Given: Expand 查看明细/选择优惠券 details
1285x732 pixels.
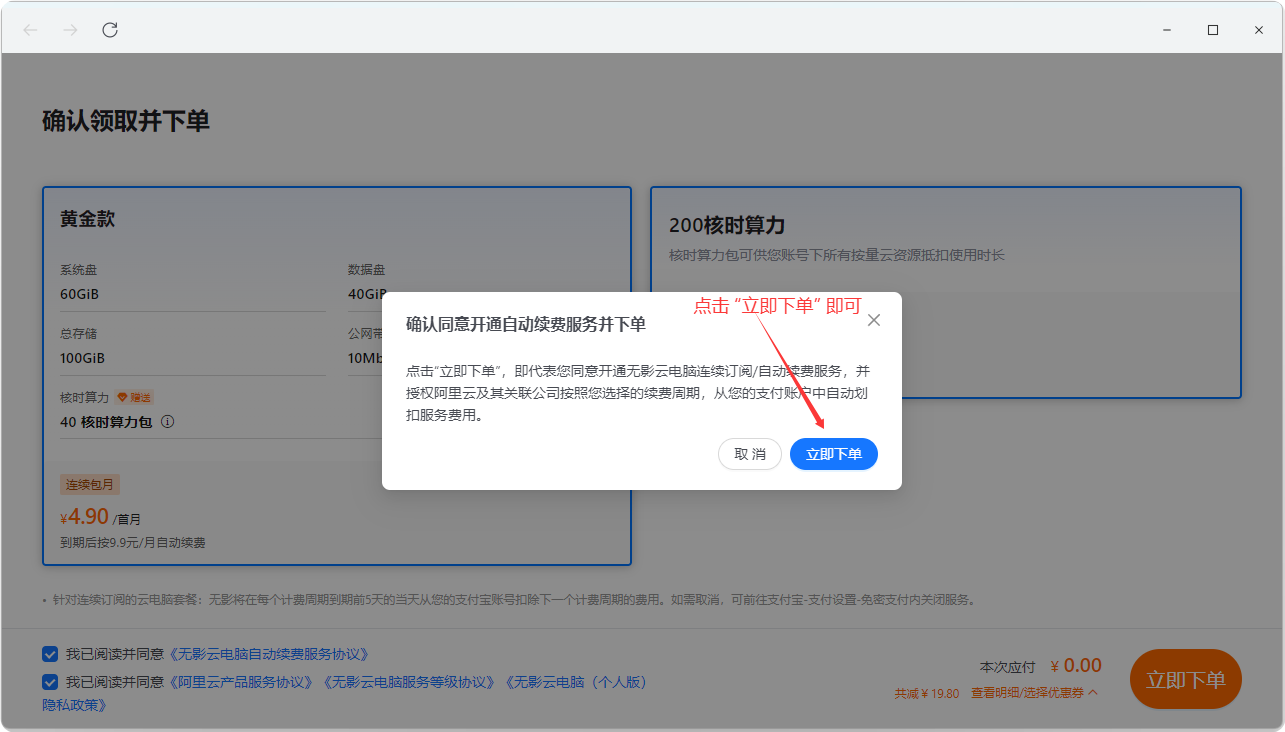Looking at the screenshot, I should tap(1034, 692).
